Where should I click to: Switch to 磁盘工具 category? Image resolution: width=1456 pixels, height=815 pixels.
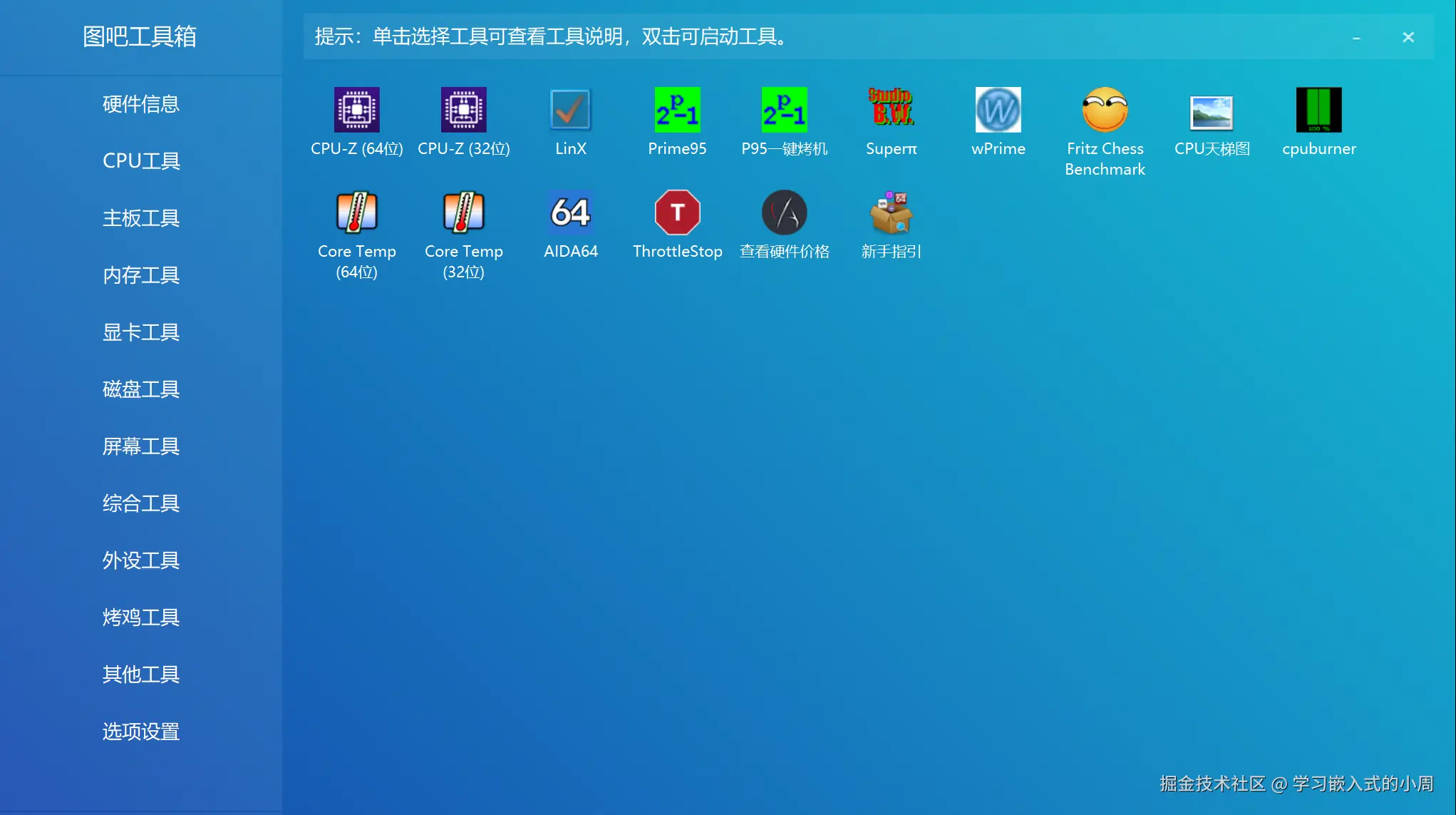pos(141,389)
